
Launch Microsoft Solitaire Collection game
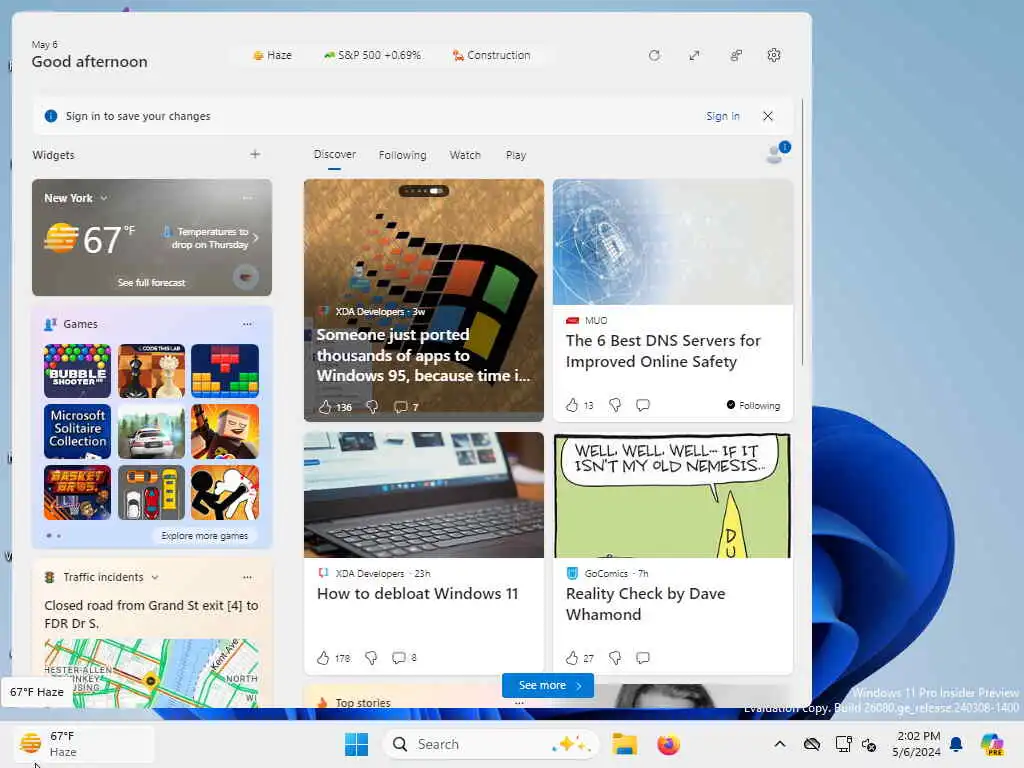[x=77, y=431]
